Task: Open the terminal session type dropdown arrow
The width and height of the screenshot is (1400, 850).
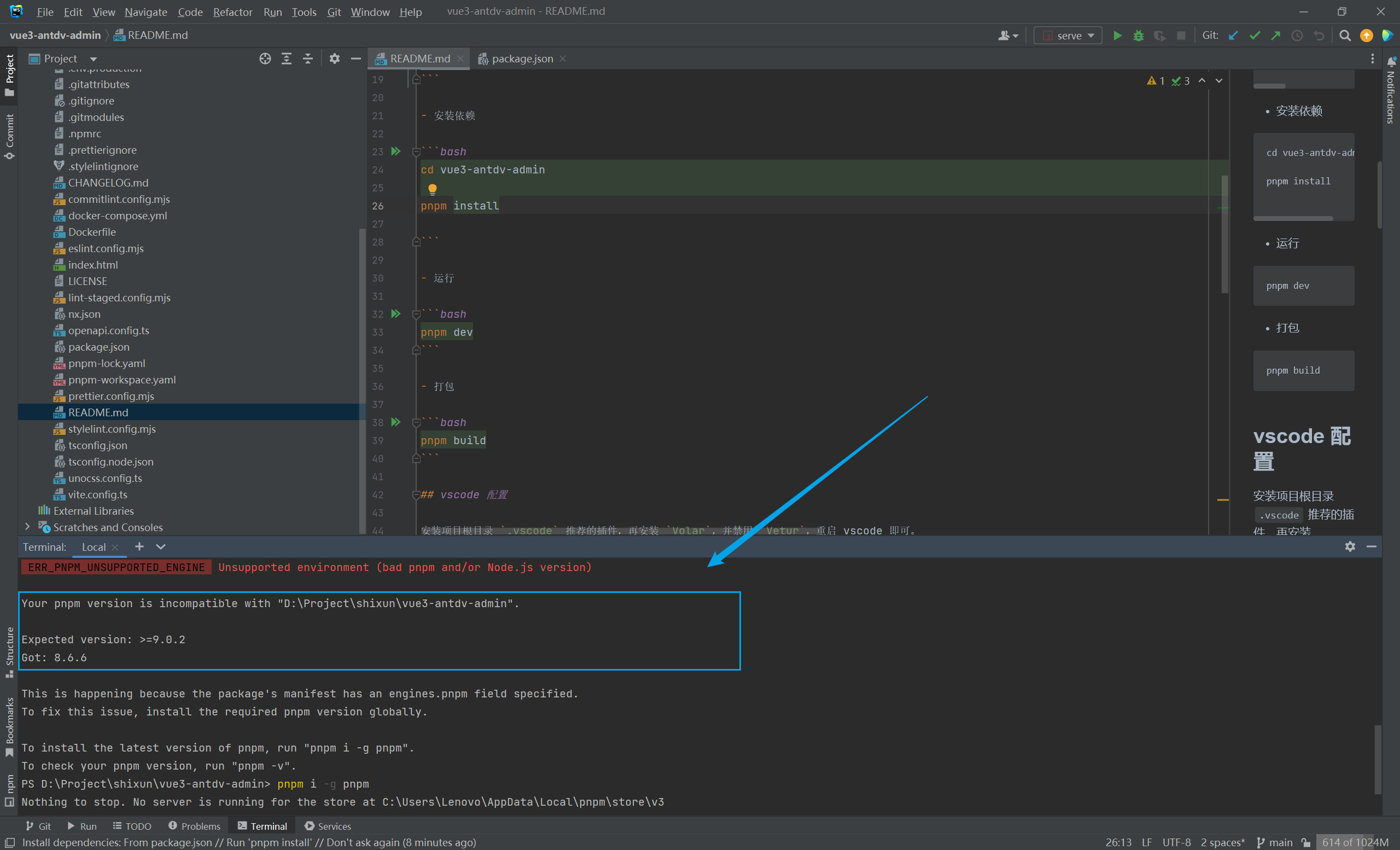Action: 161,546
